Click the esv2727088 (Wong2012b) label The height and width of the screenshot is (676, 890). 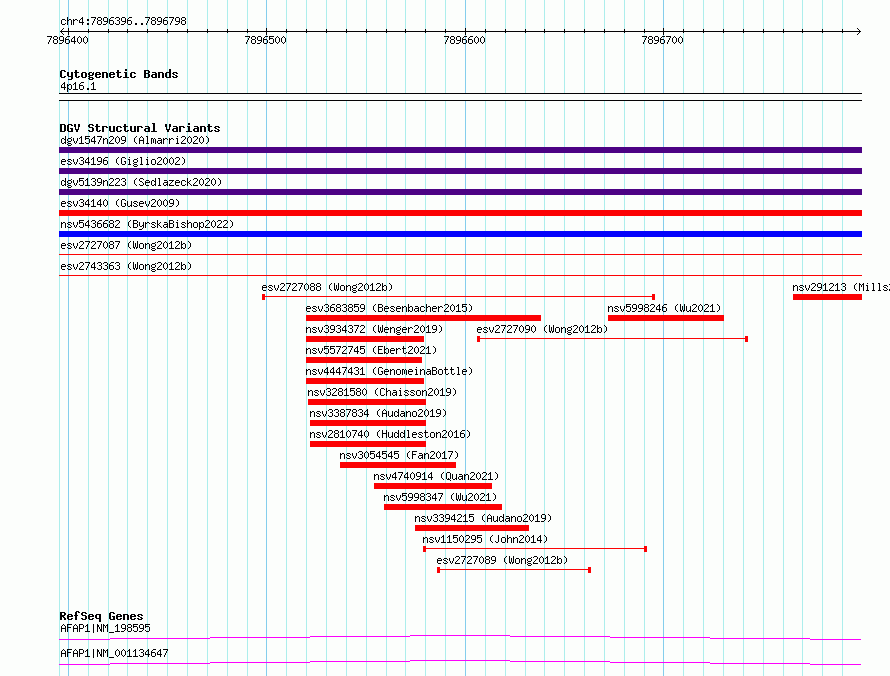pyautogui.click(x=327, y=287)
